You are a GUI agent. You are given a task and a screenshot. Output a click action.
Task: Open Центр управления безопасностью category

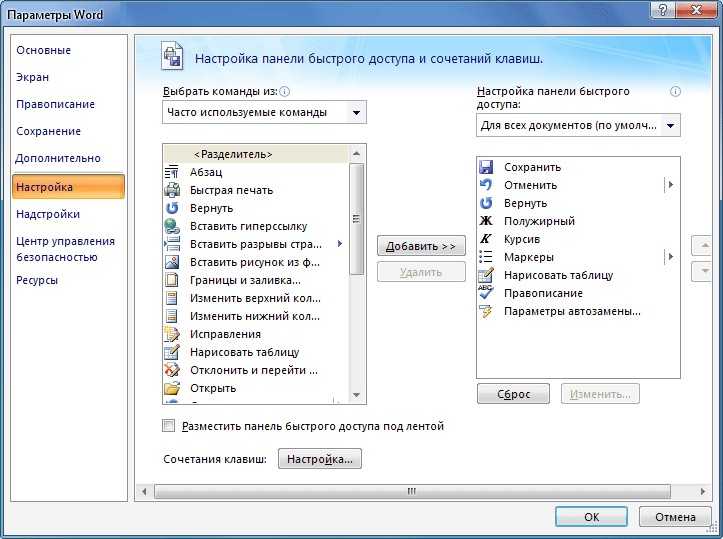point(65,249)
